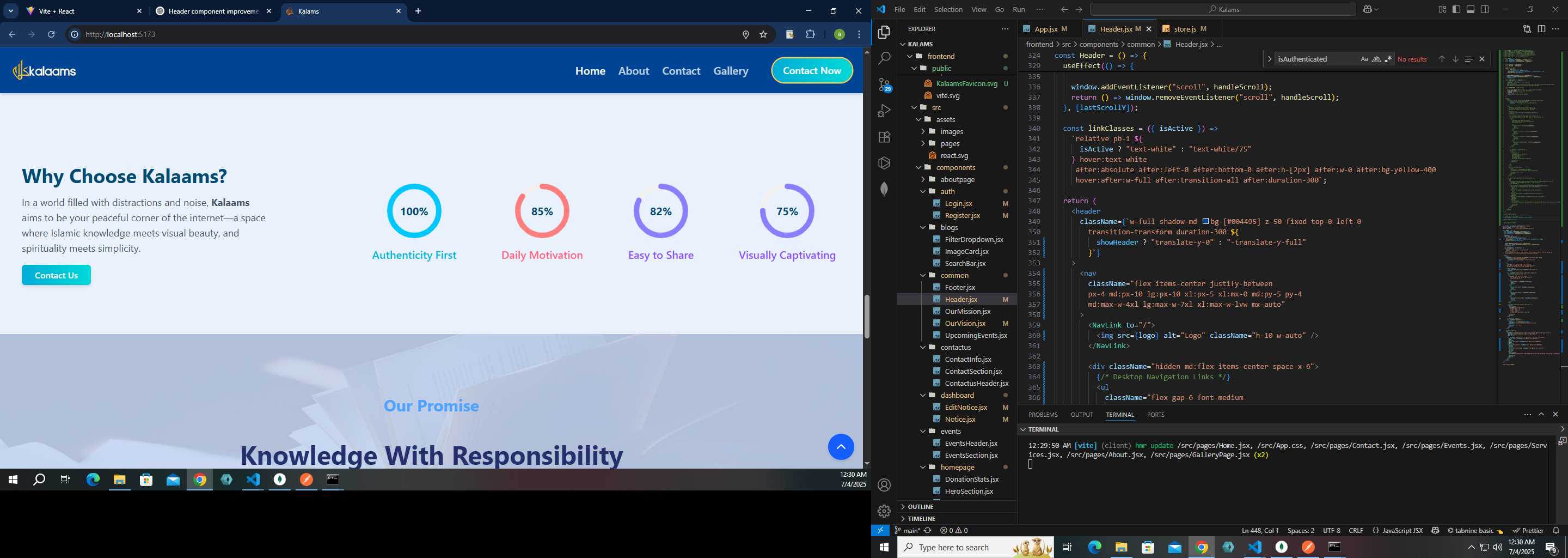Bookmark this page with the star icon
Viewport: 1568px width, 558px height.
pos(763,34)
